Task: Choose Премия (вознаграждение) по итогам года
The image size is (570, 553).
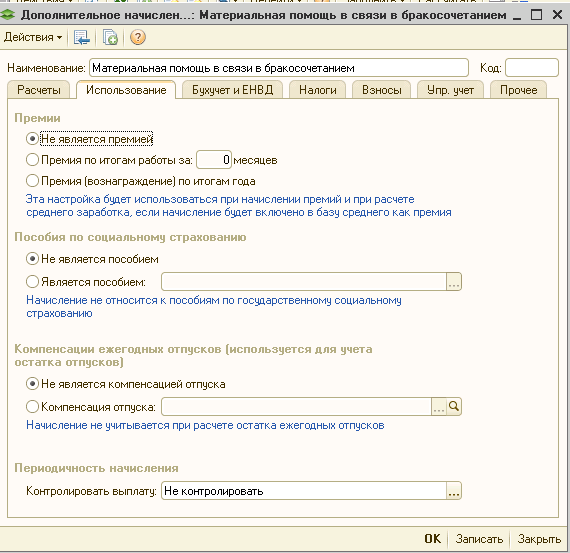Action: (32, 181)
